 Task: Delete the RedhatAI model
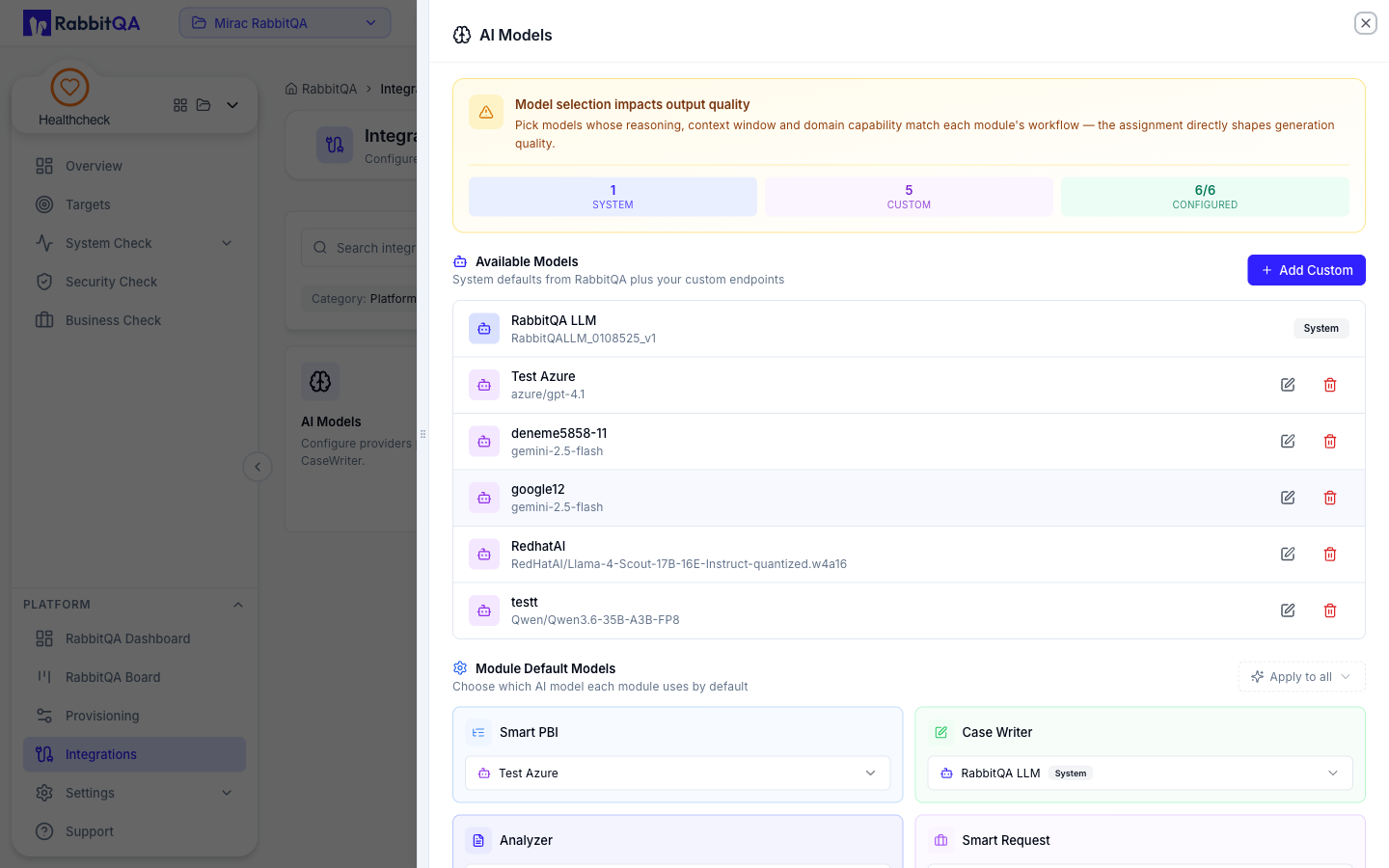tap(1330, 554)
